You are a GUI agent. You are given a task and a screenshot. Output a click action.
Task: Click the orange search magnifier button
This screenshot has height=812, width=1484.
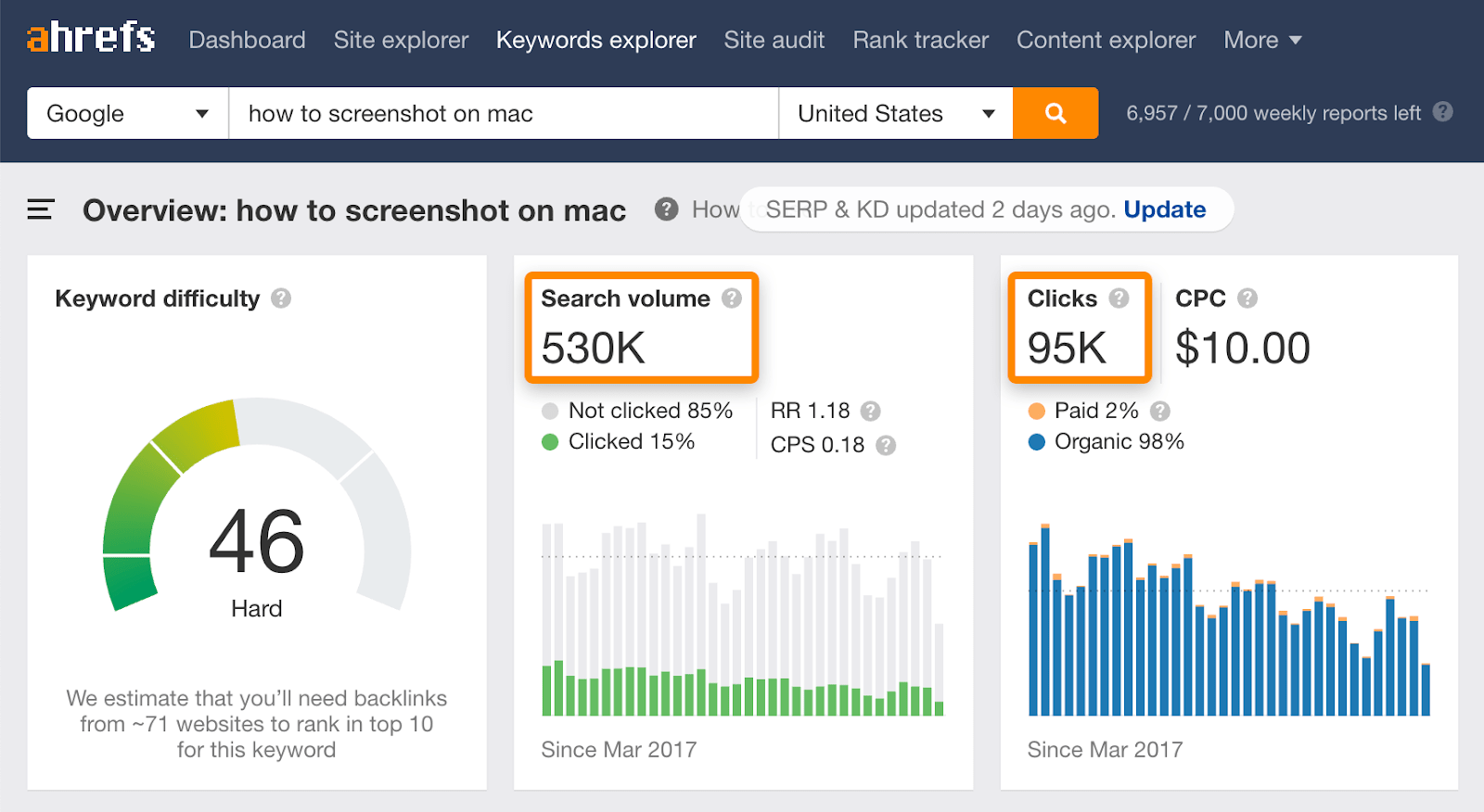(x=1055, y=113)
